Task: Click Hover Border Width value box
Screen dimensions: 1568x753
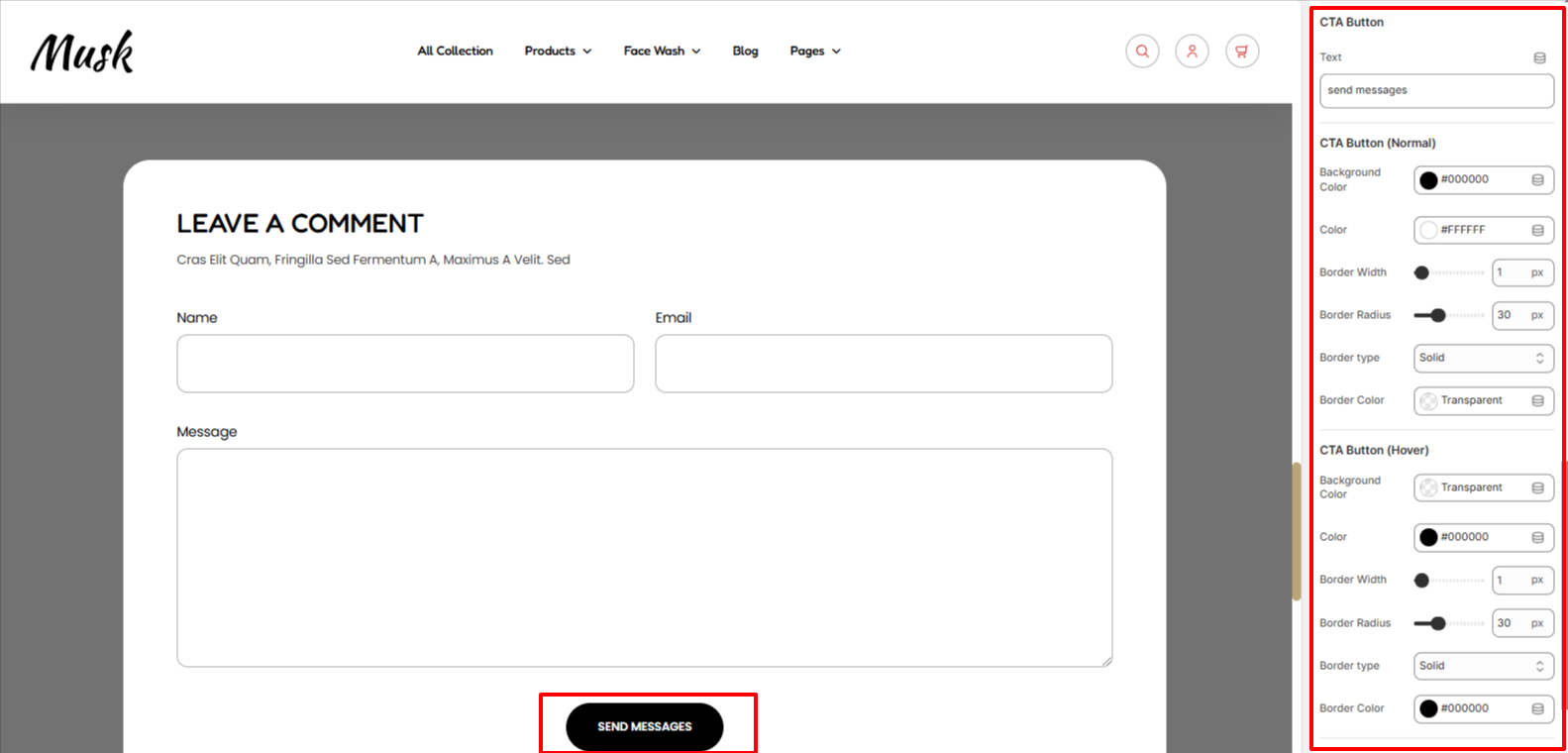Action: pos(1522,581)
